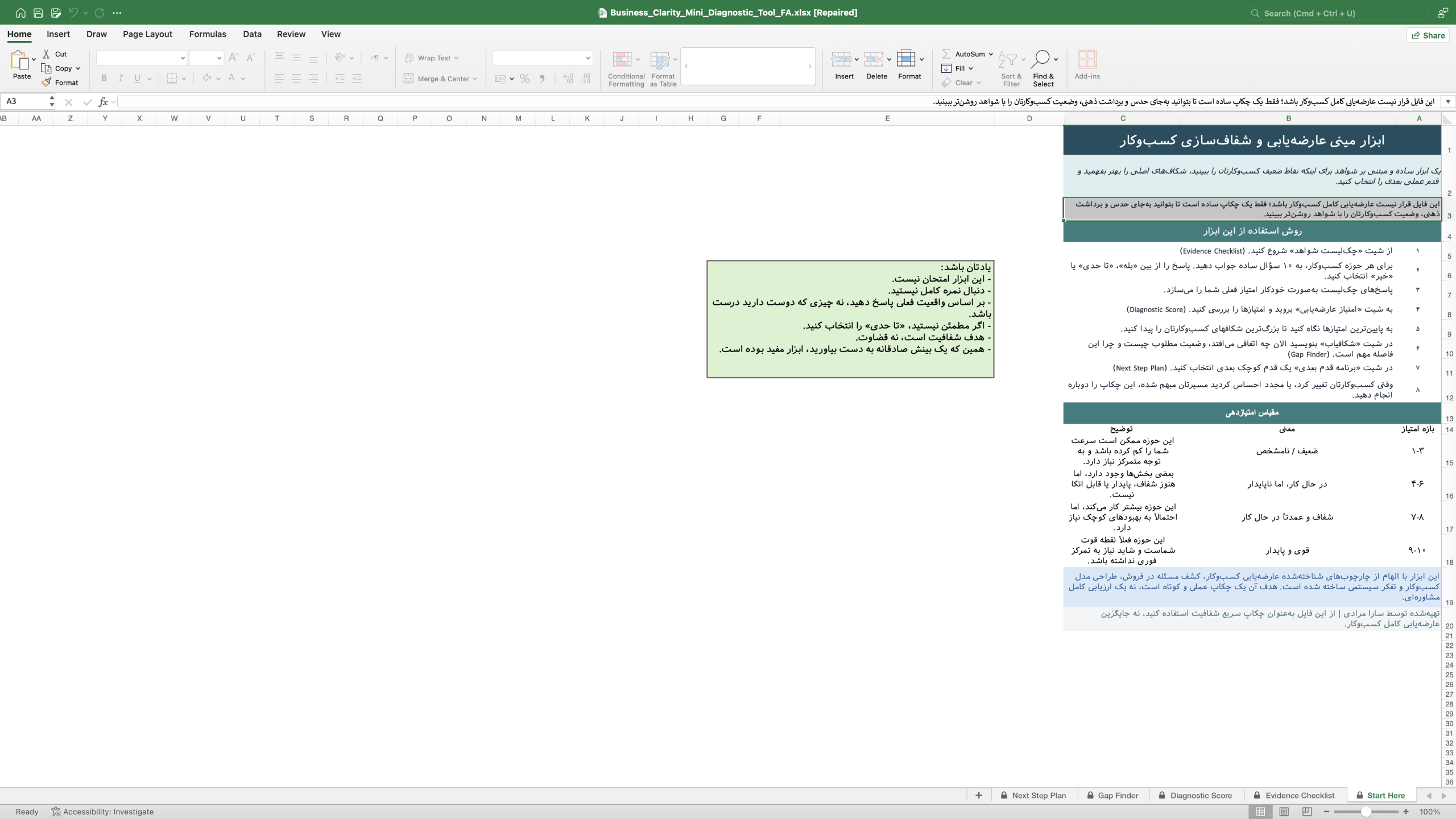
Task: Switch to Normal view in status bar
Action: (1261, 812)
